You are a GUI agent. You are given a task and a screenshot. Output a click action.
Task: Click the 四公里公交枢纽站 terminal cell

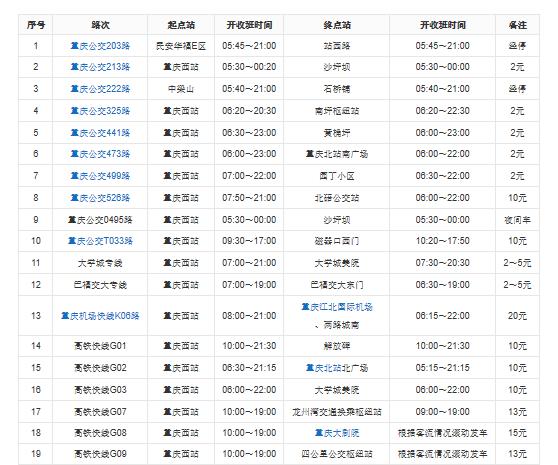pyautogui.click(x=337, y=454)
